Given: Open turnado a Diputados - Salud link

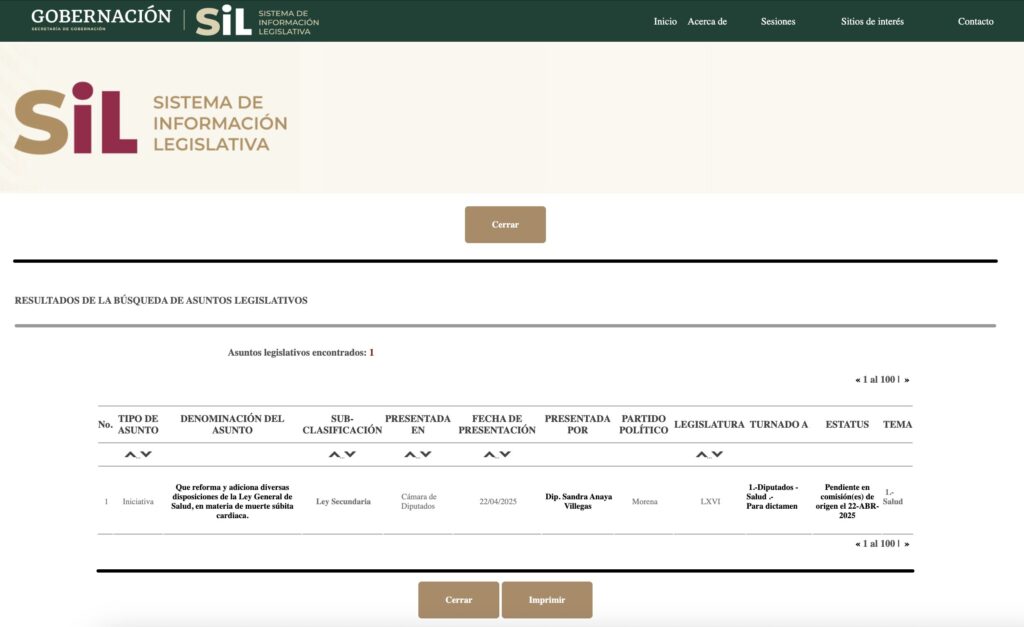Looking at the screenshot, I should (772, 496).
